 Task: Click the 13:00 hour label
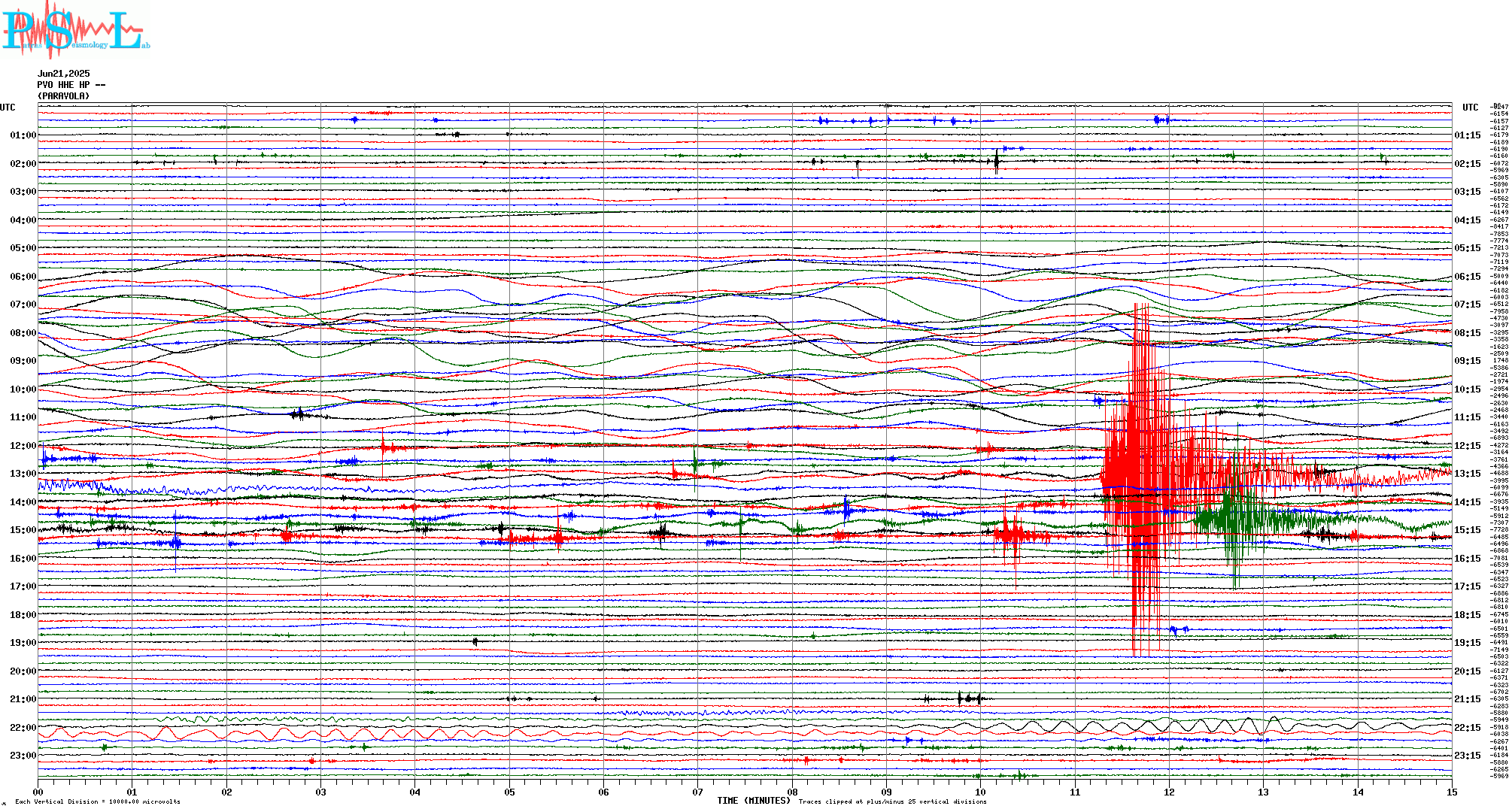[x=23, y=474]
